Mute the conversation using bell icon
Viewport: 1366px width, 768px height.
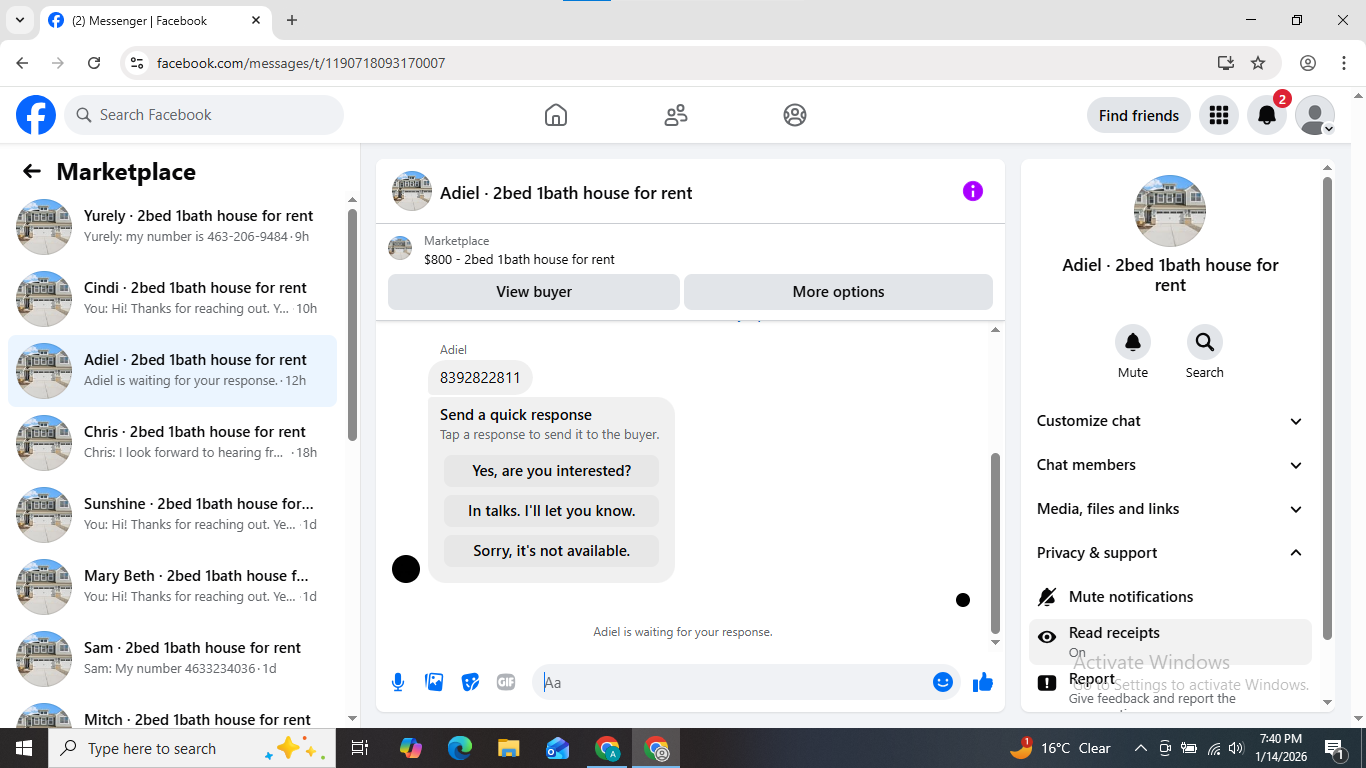(1133, 342)
